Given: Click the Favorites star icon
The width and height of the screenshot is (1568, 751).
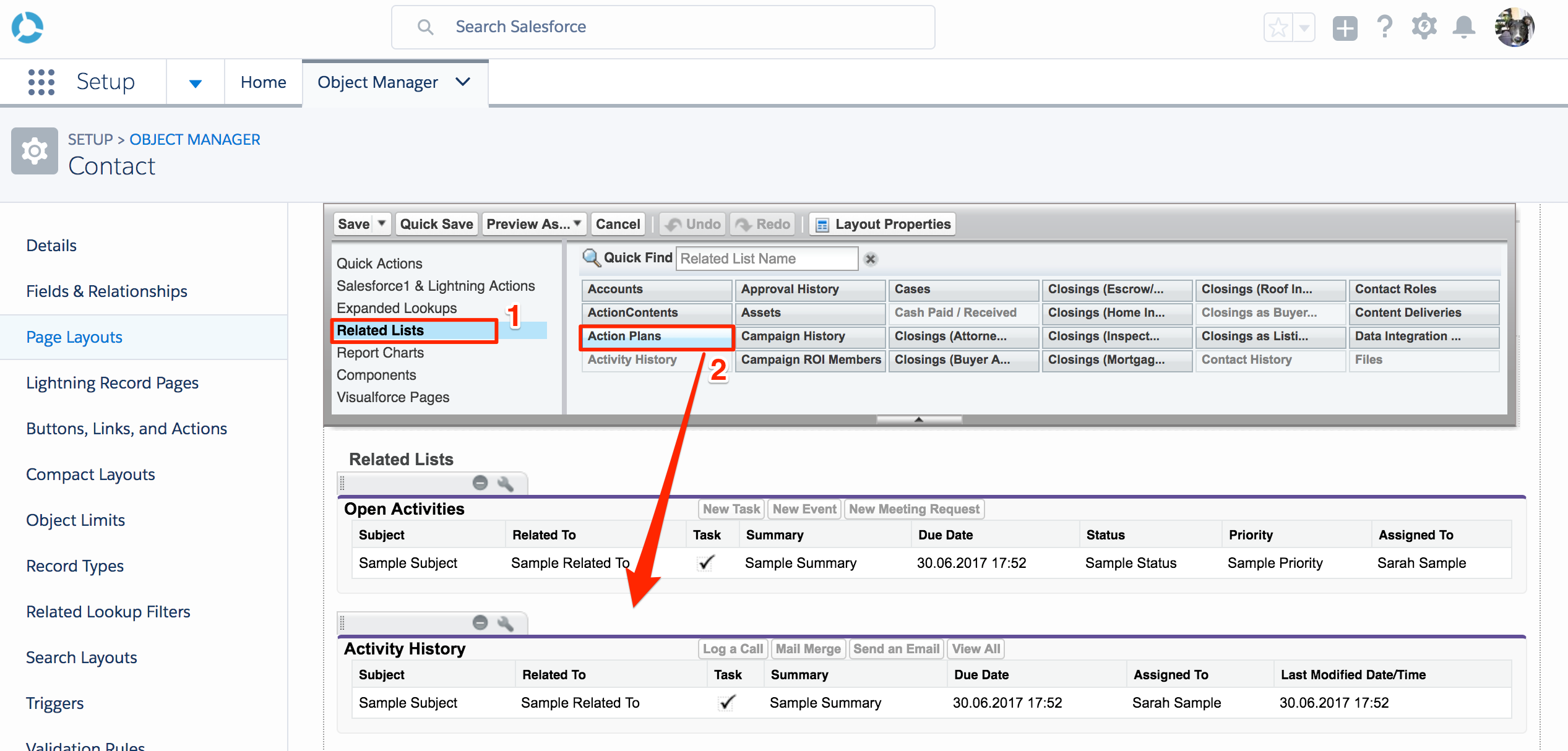Looking at the screenshot, I should (x=1278, y=28).
